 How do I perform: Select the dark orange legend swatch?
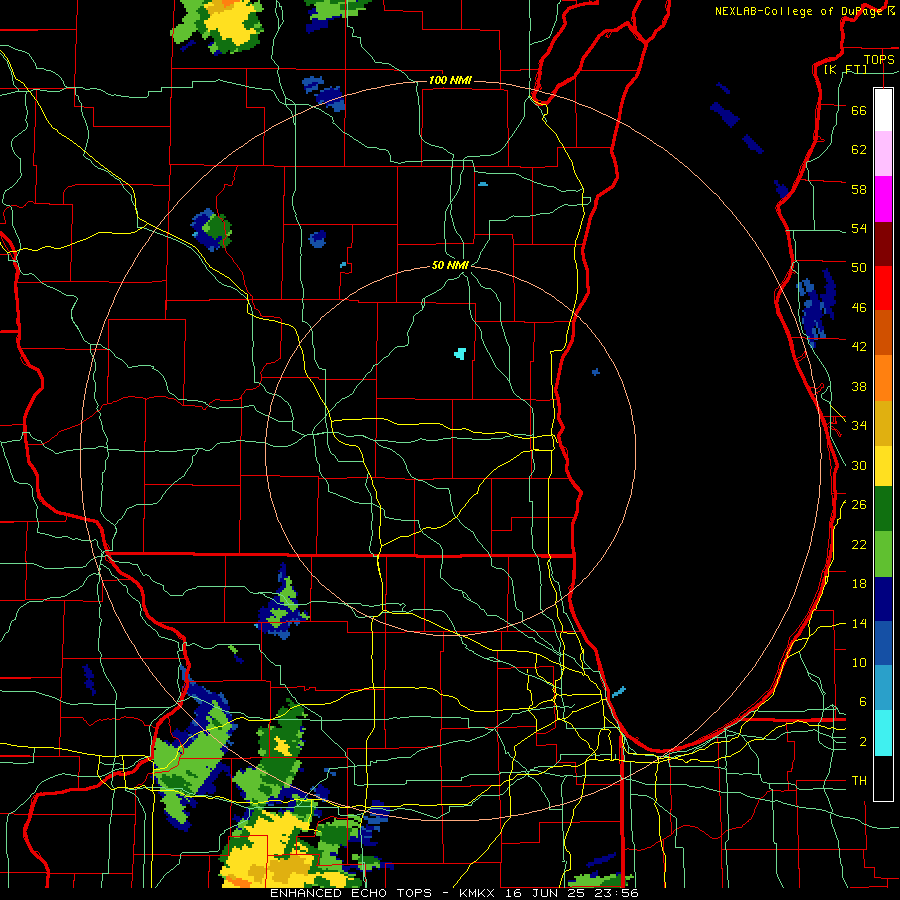point(883,332)
